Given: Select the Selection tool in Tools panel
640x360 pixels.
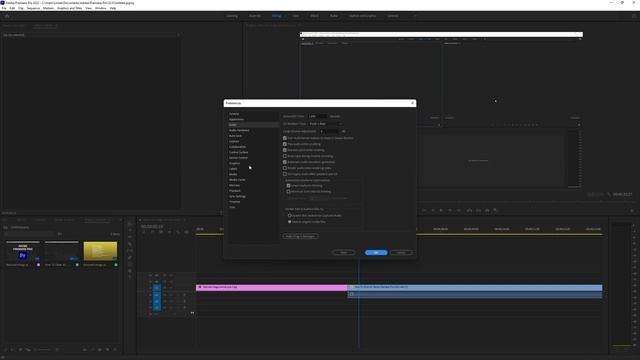Looking at the screenshot, I should point(130,224).
